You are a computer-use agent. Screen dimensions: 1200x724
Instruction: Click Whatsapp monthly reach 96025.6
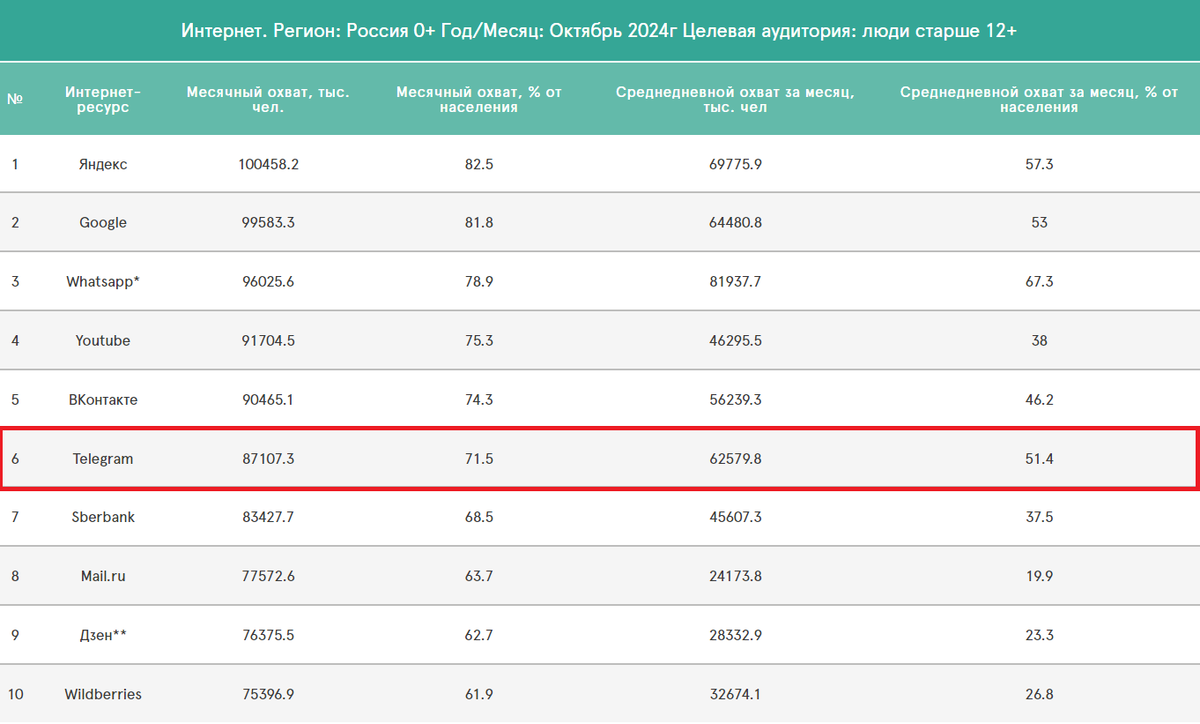coord(268,282)
